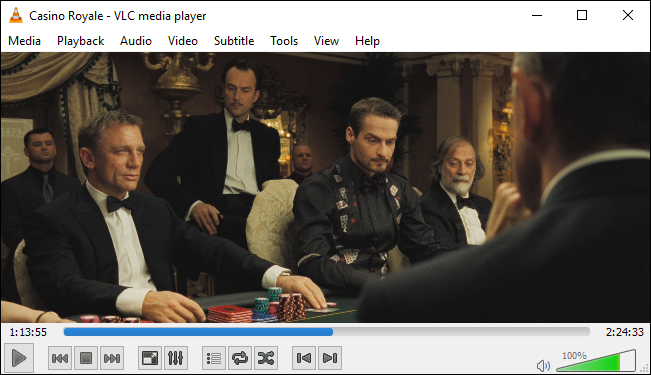
Task: Go to previous chapter
Action: (304, 358)
